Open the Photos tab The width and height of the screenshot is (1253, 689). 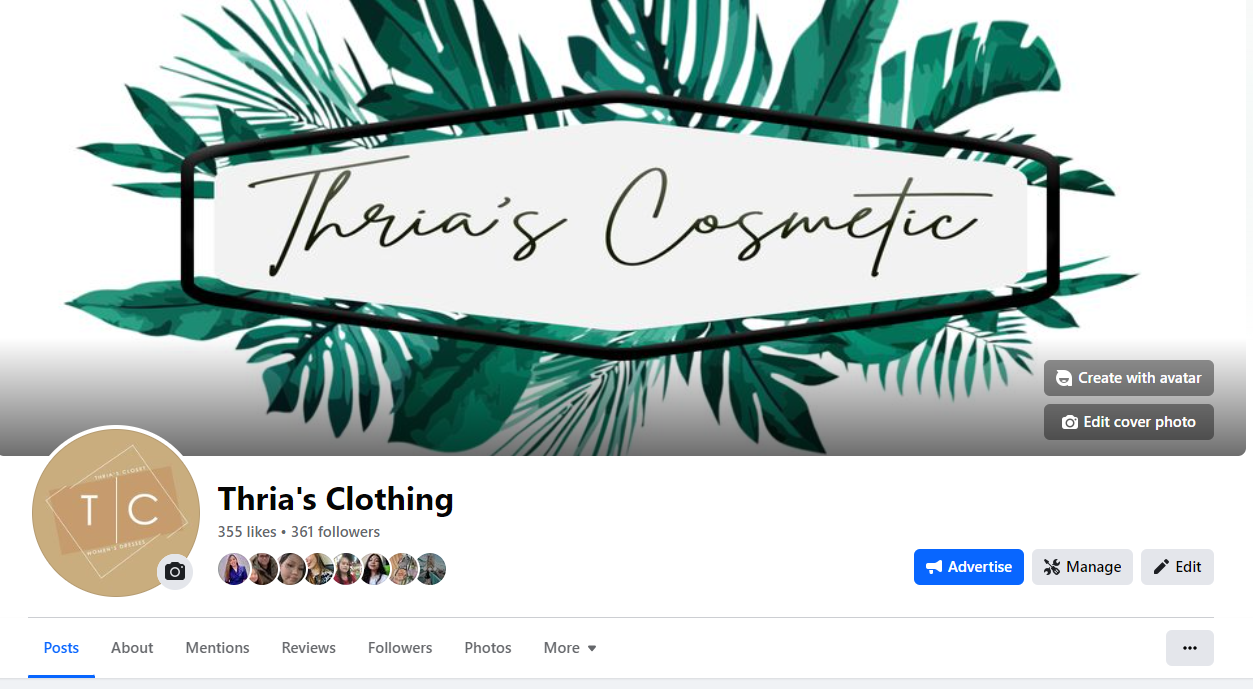click(x=488, y=648)
